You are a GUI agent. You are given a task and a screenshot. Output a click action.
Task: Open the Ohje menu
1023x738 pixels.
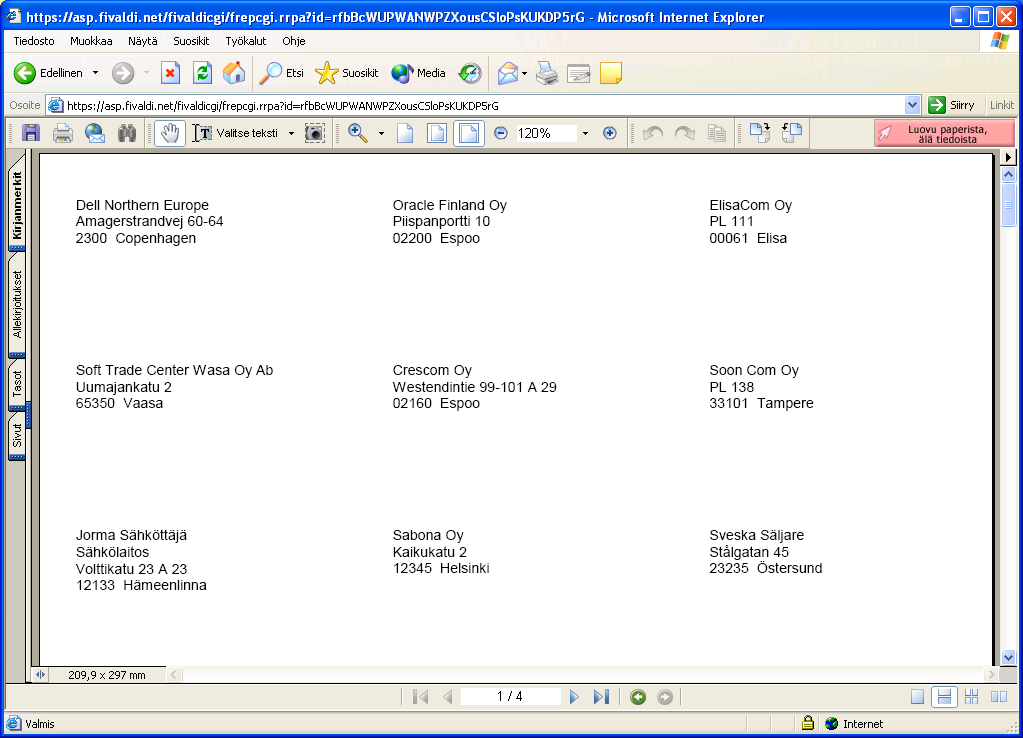coord(294,41)
